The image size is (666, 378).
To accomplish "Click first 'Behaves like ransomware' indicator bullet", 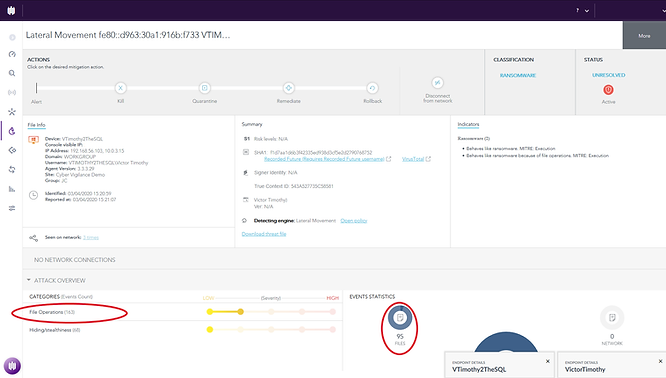I will [511, 149].
